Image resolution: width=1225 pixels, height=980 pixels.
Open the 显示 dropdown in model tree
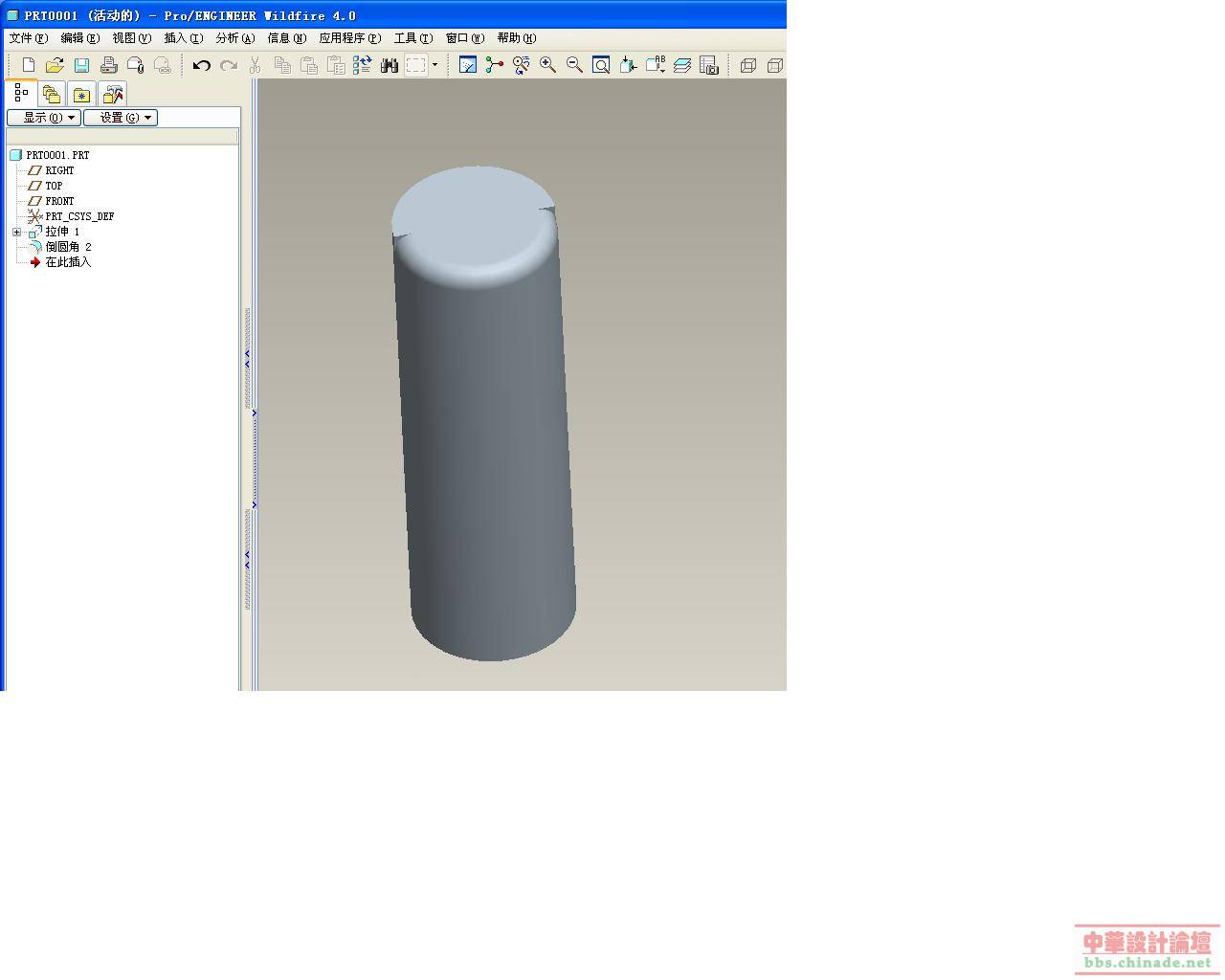pyautogui.click(x=44, y=118)
